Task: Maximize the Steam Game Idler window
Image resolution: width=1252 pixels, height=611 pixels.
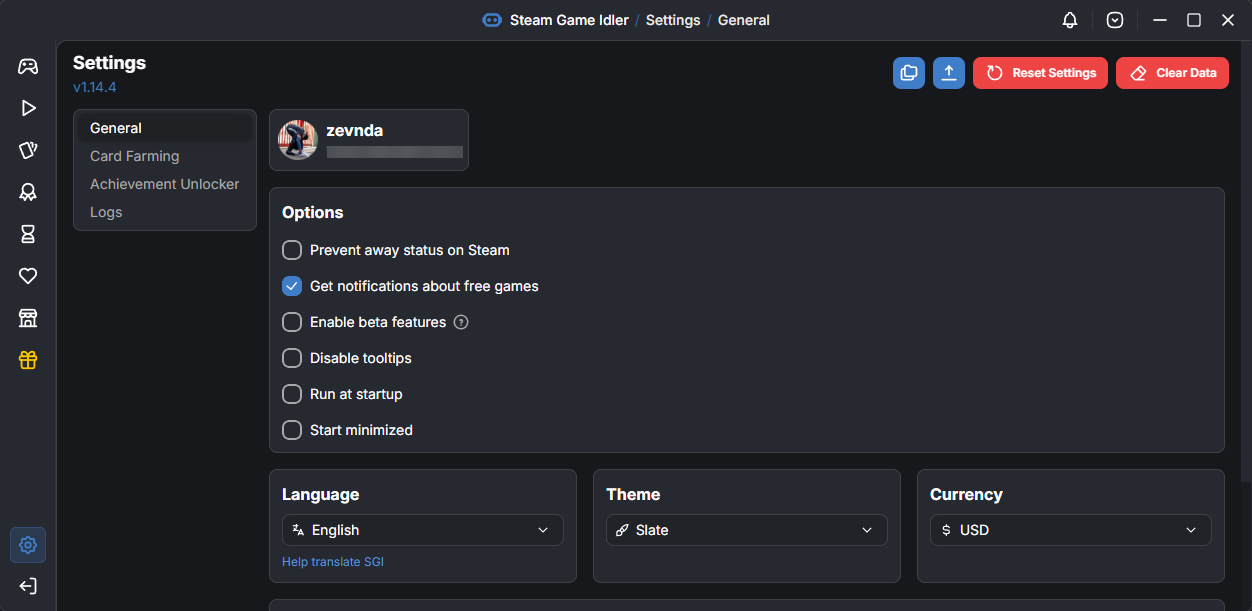Action: [1194, 20]
